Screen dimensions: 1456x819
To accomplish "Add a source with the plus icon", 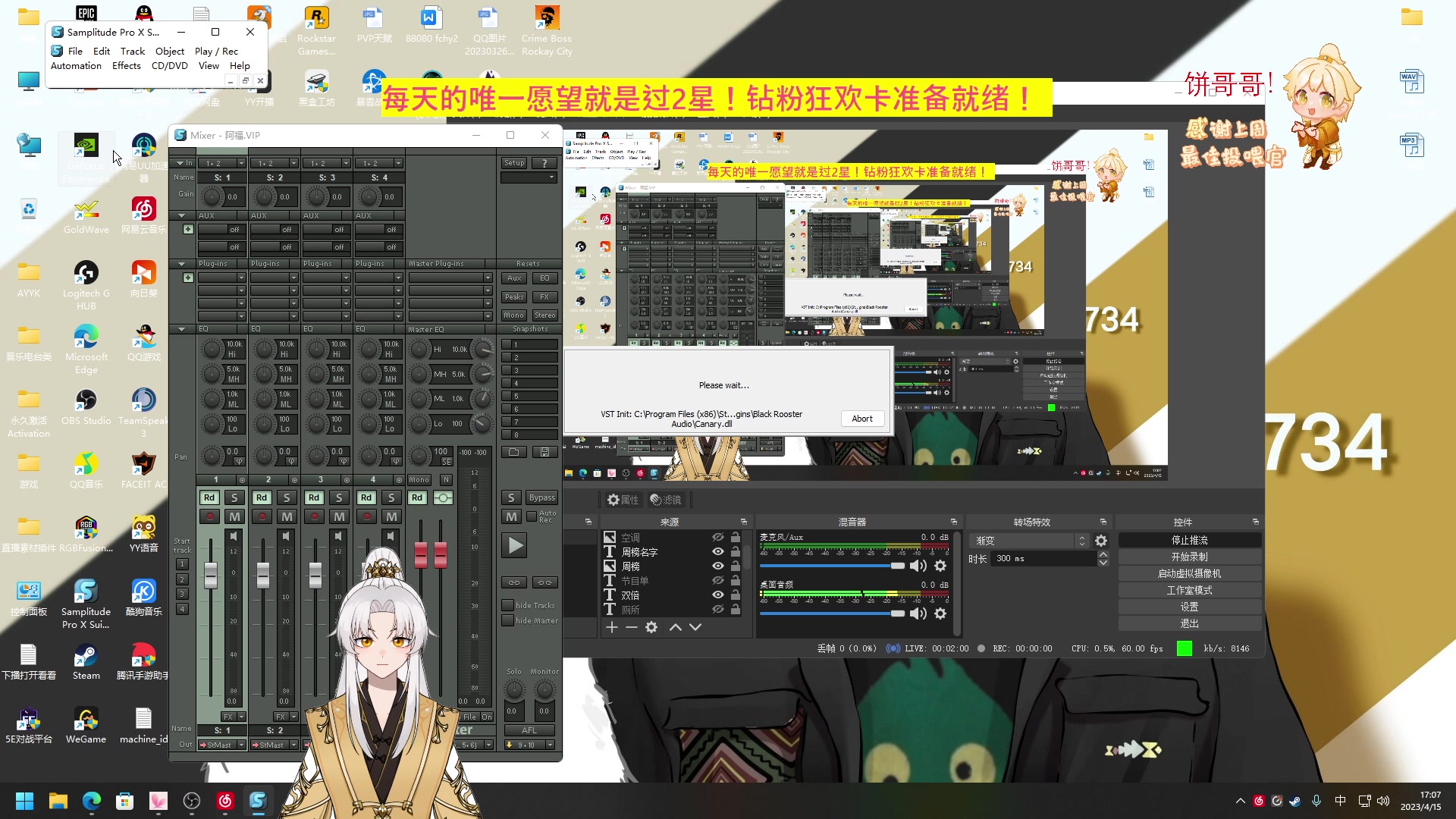I will [x=611, y=627].
